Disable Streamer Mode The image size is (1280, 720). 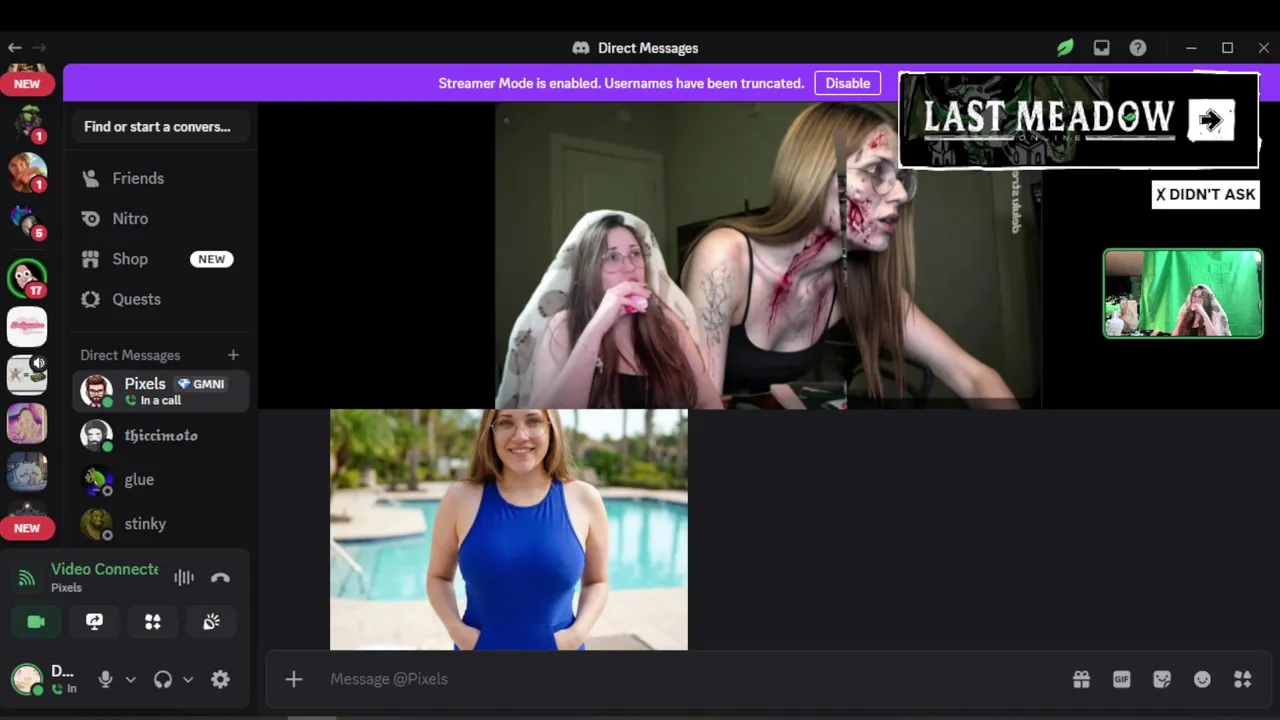click(847, 83)
